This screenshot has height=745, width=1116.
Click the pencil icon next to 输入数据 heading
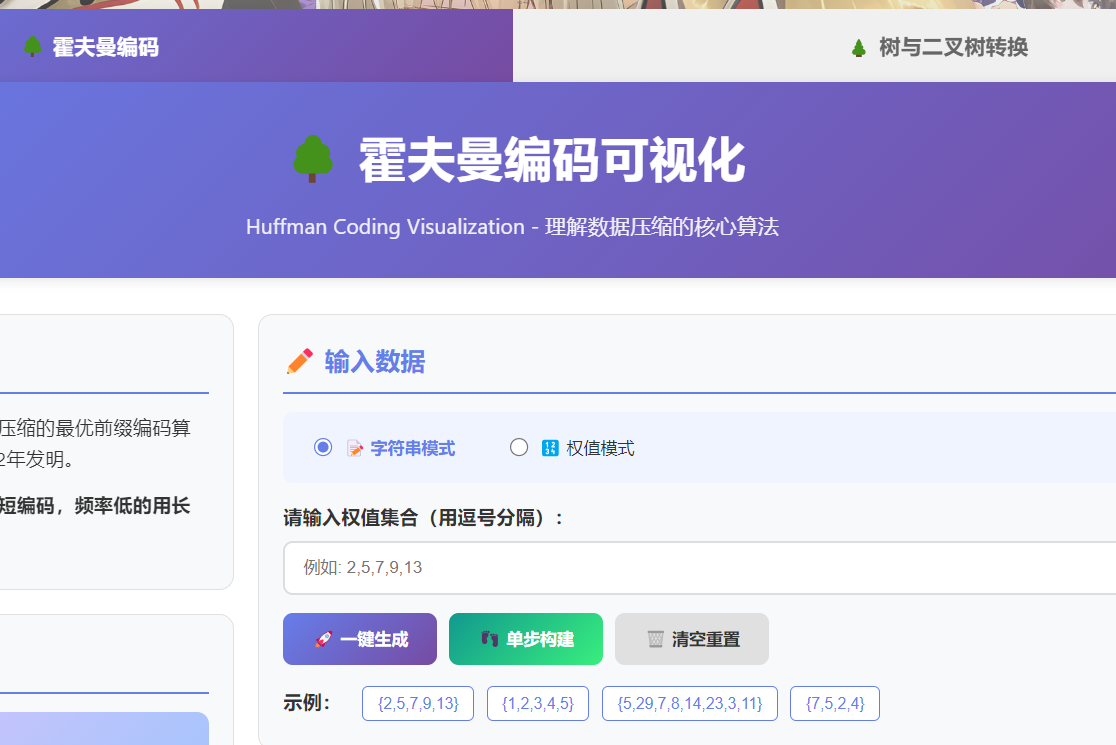tap(299, 363)
